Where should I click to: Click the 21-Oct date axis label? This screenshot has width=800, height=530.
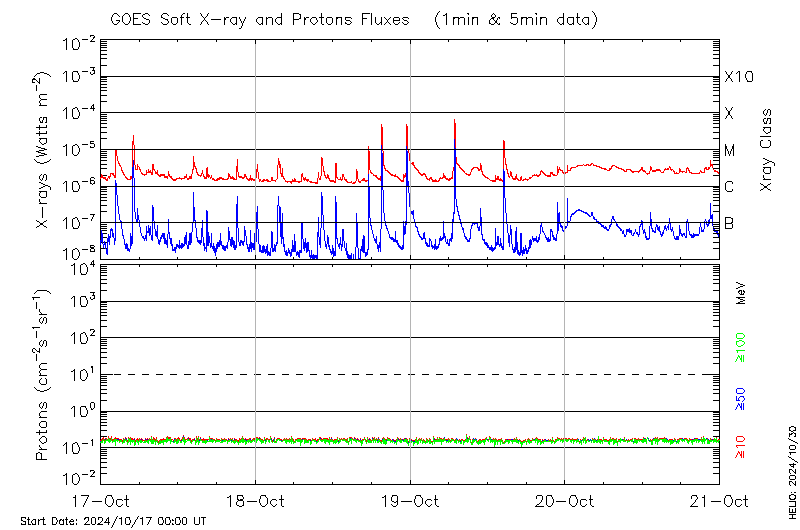point(719,500)
